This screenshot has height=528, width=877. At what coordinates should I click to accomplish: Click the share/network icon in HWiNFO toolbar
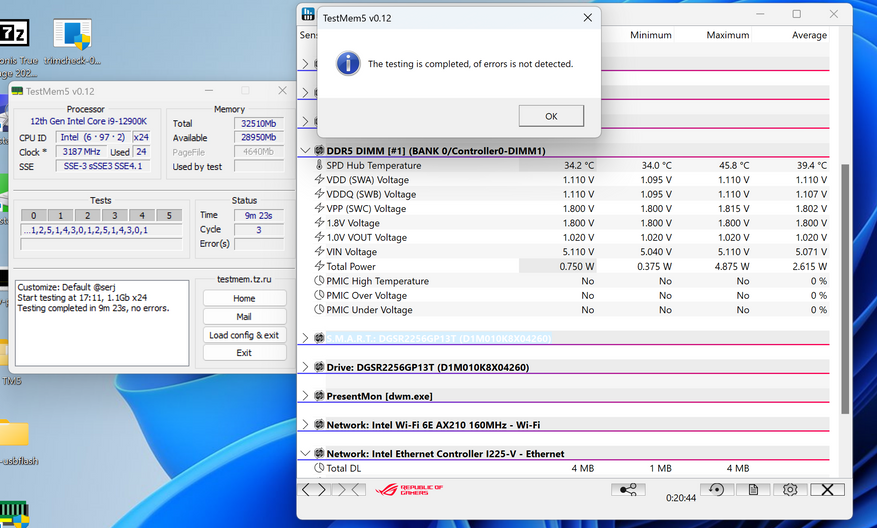628,489
